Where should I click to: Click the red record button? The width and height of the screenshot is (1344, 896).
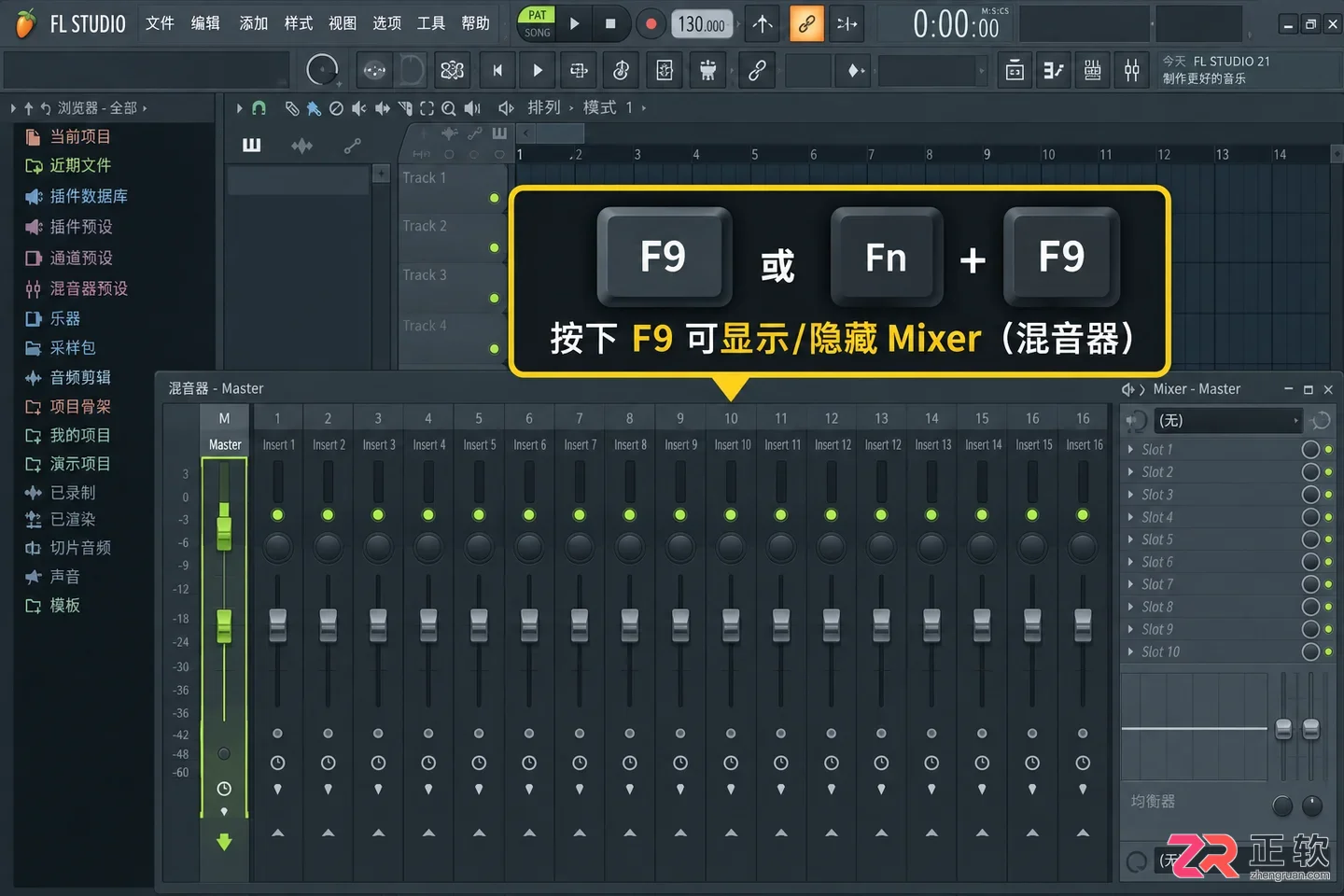(x=651, y=24)
